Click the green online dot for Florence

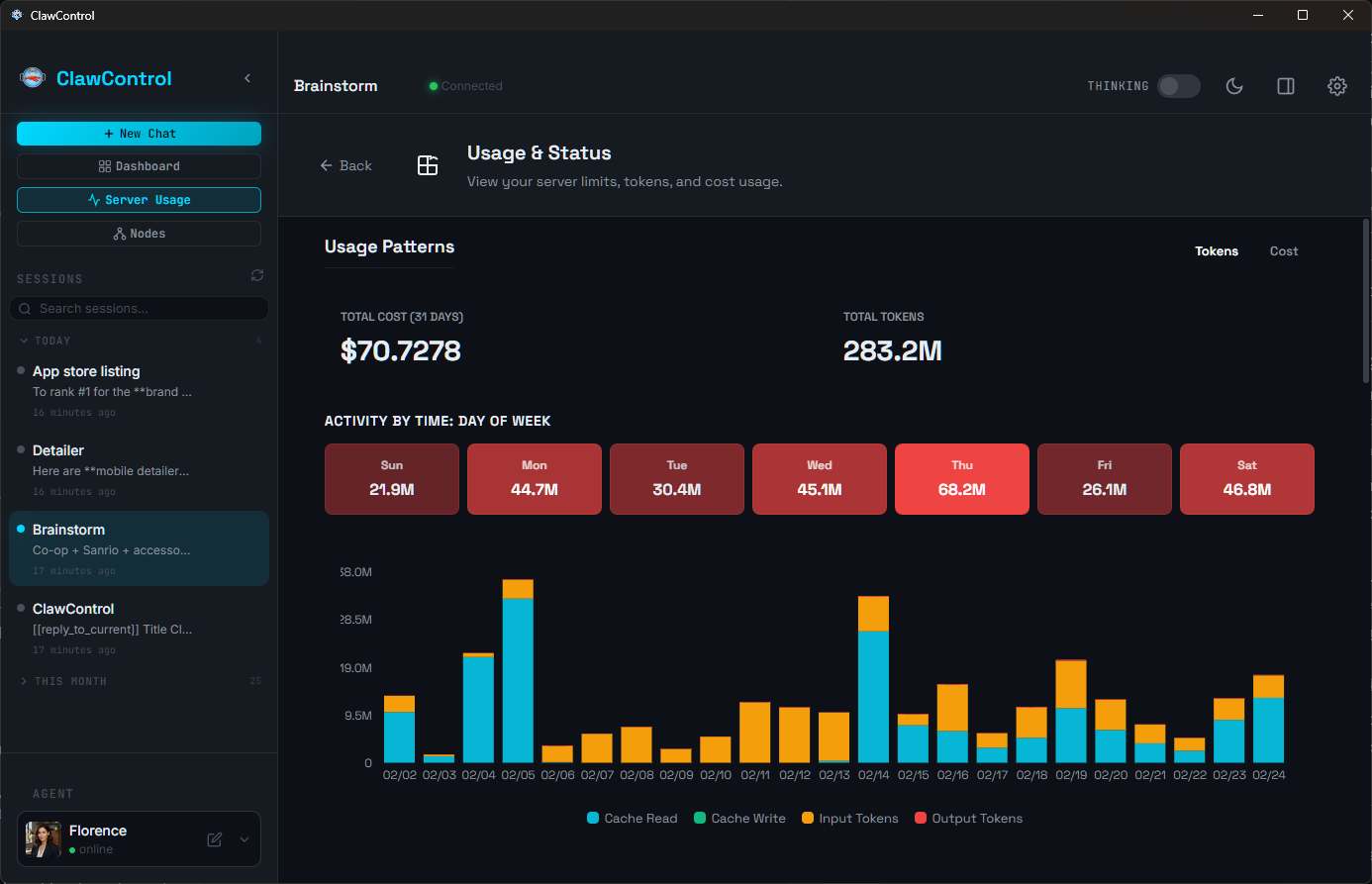point(73,849)
